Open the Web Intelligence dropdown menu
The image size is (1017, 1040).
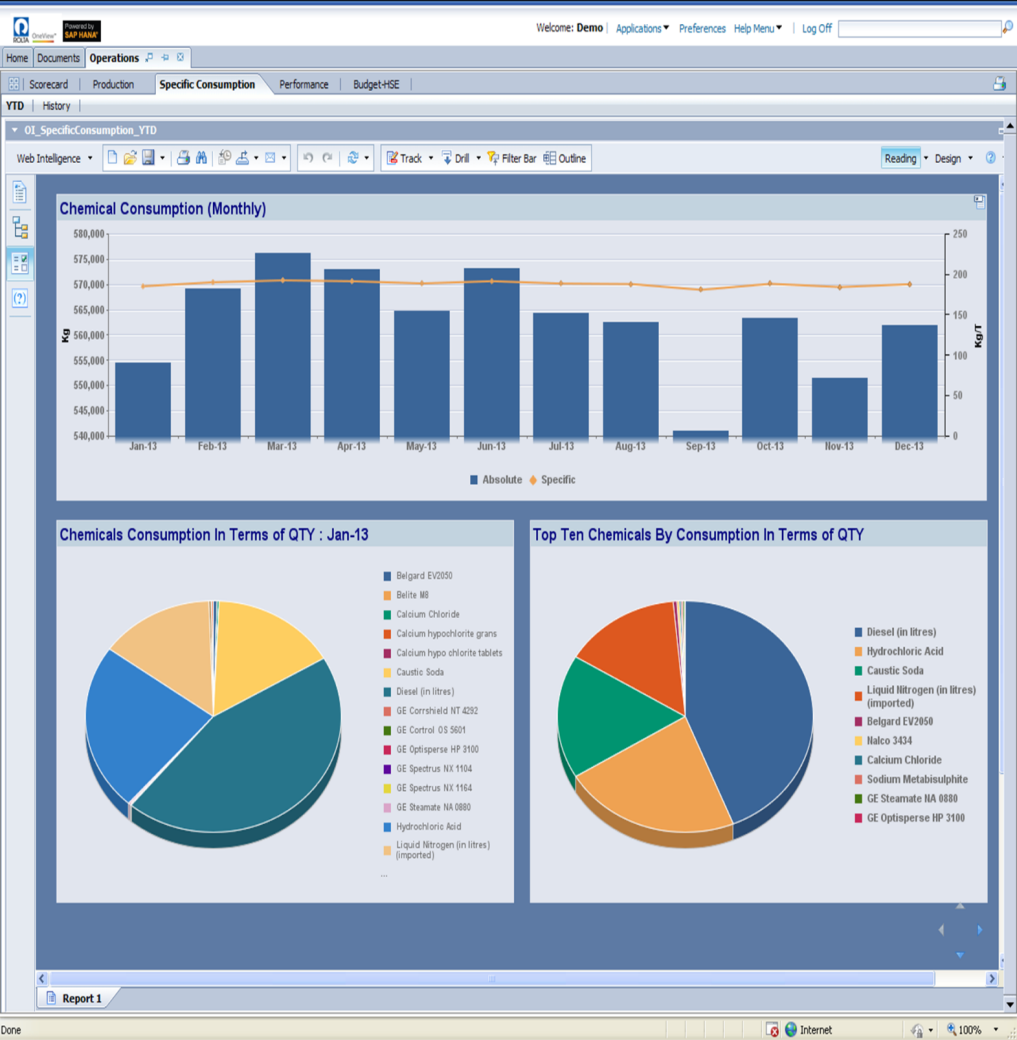tap(54, 158)
